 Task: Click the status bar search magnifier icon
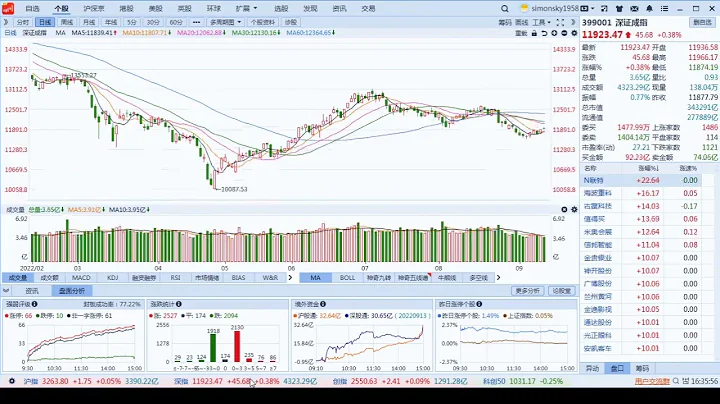[676, 381]
